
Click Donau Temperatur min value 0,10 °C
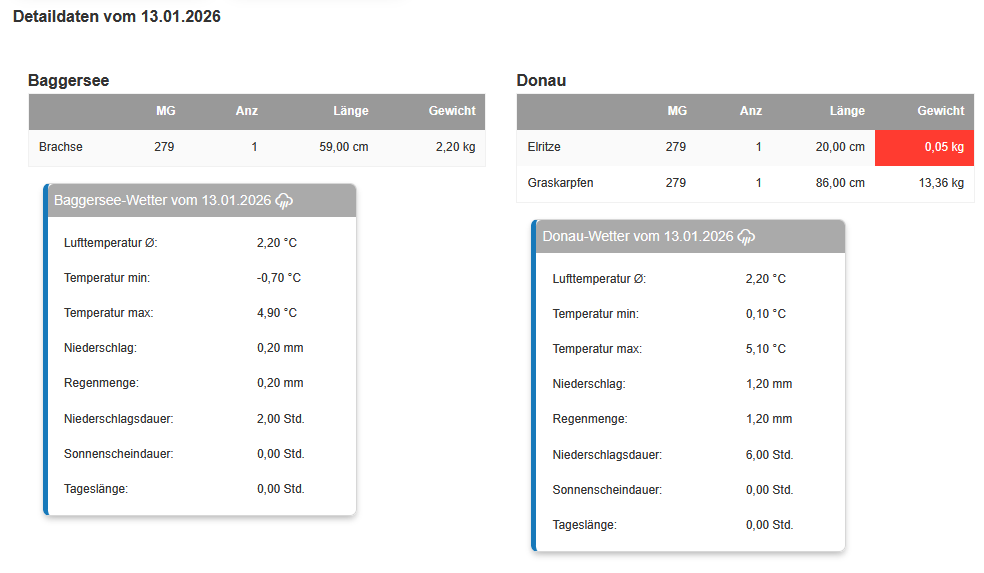tap(766, 314)
